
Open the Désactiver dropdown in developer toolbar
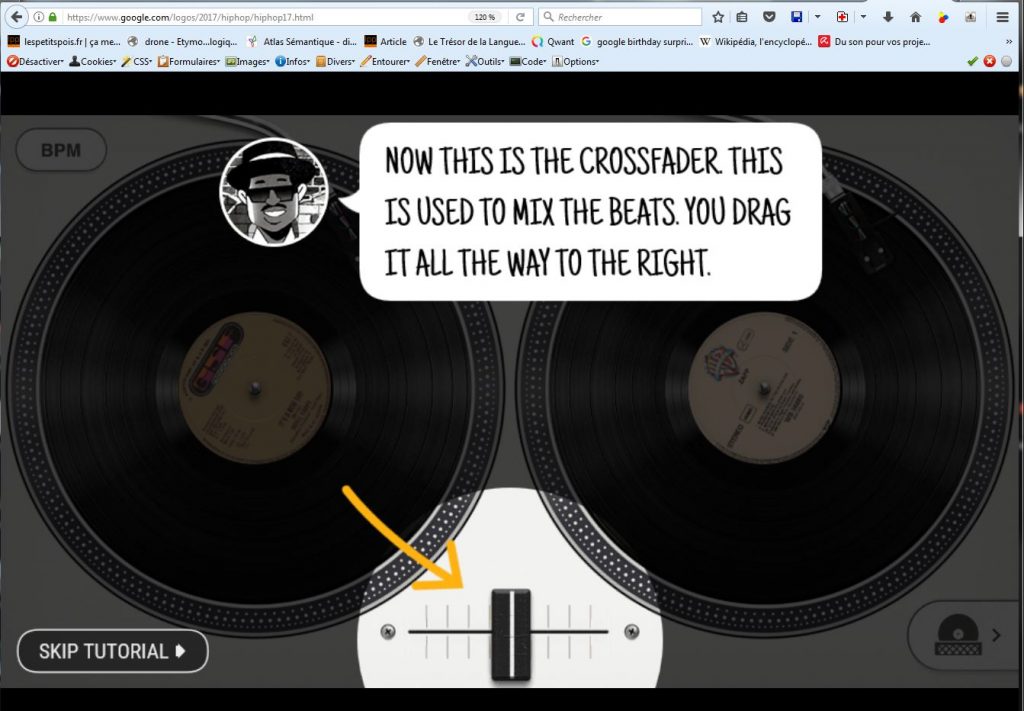coord(35,62)
